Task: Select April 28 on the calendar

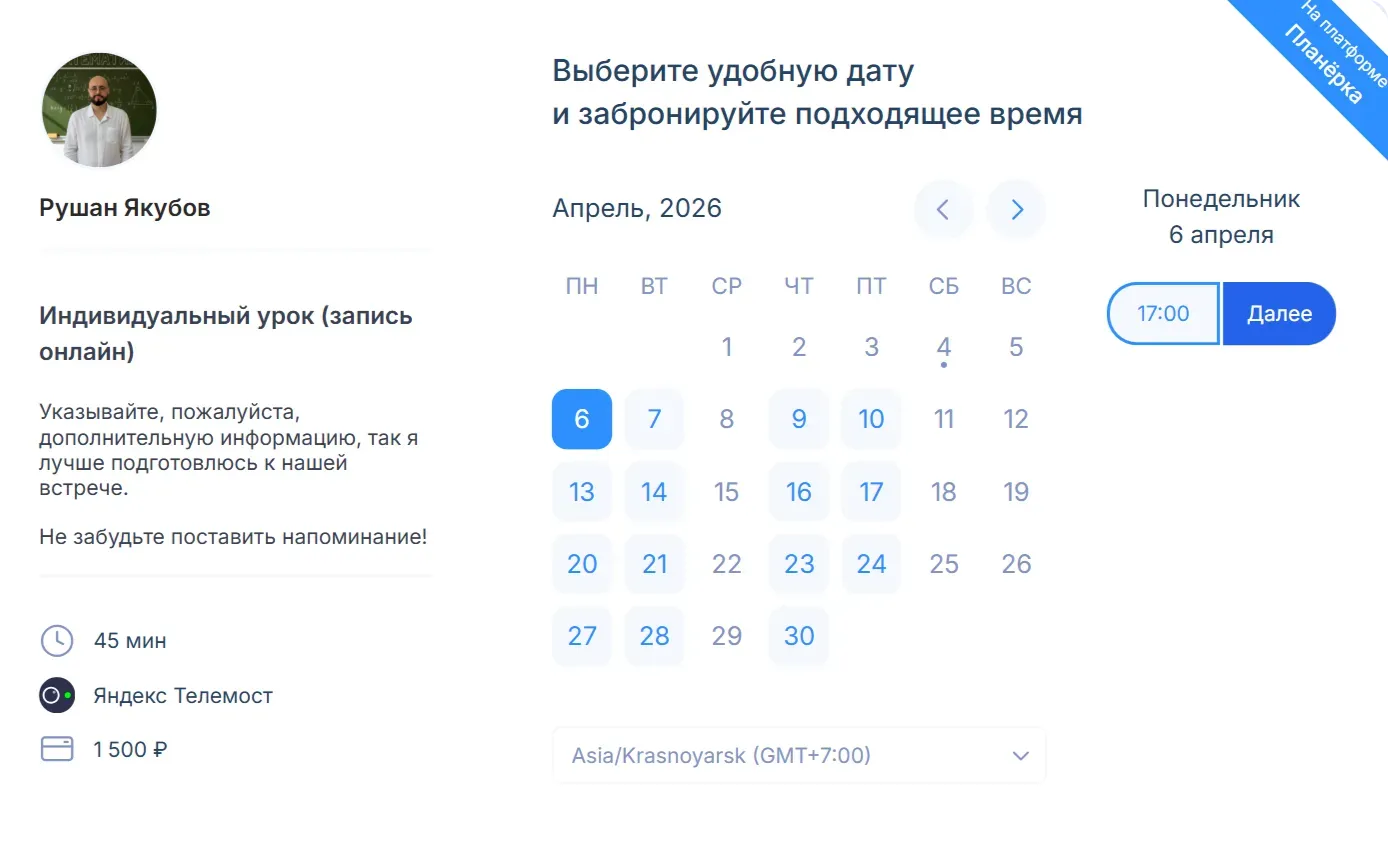Action: tap(654, 635)
